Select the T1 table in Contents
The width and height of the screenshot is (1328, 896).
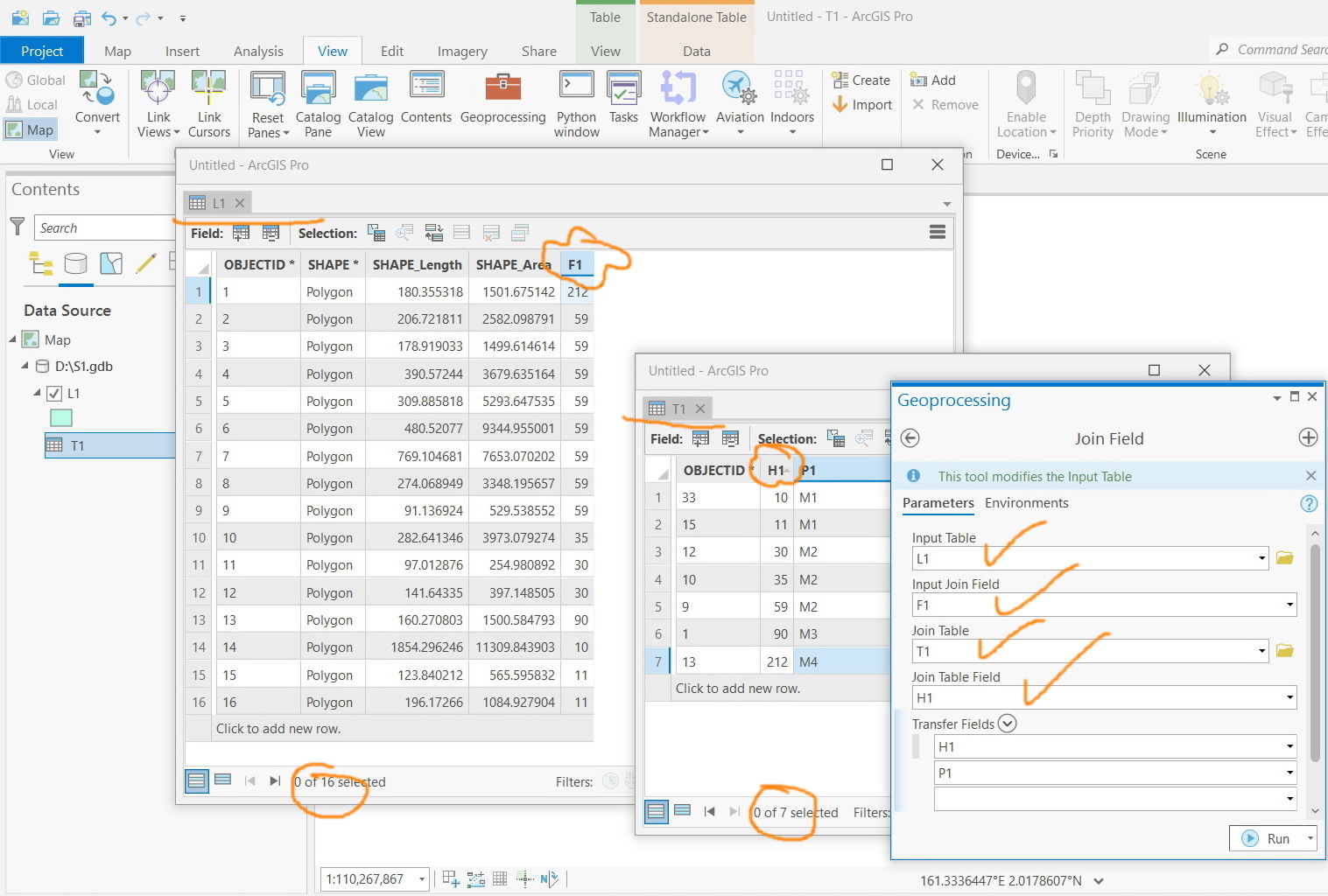tap(109, 445)
